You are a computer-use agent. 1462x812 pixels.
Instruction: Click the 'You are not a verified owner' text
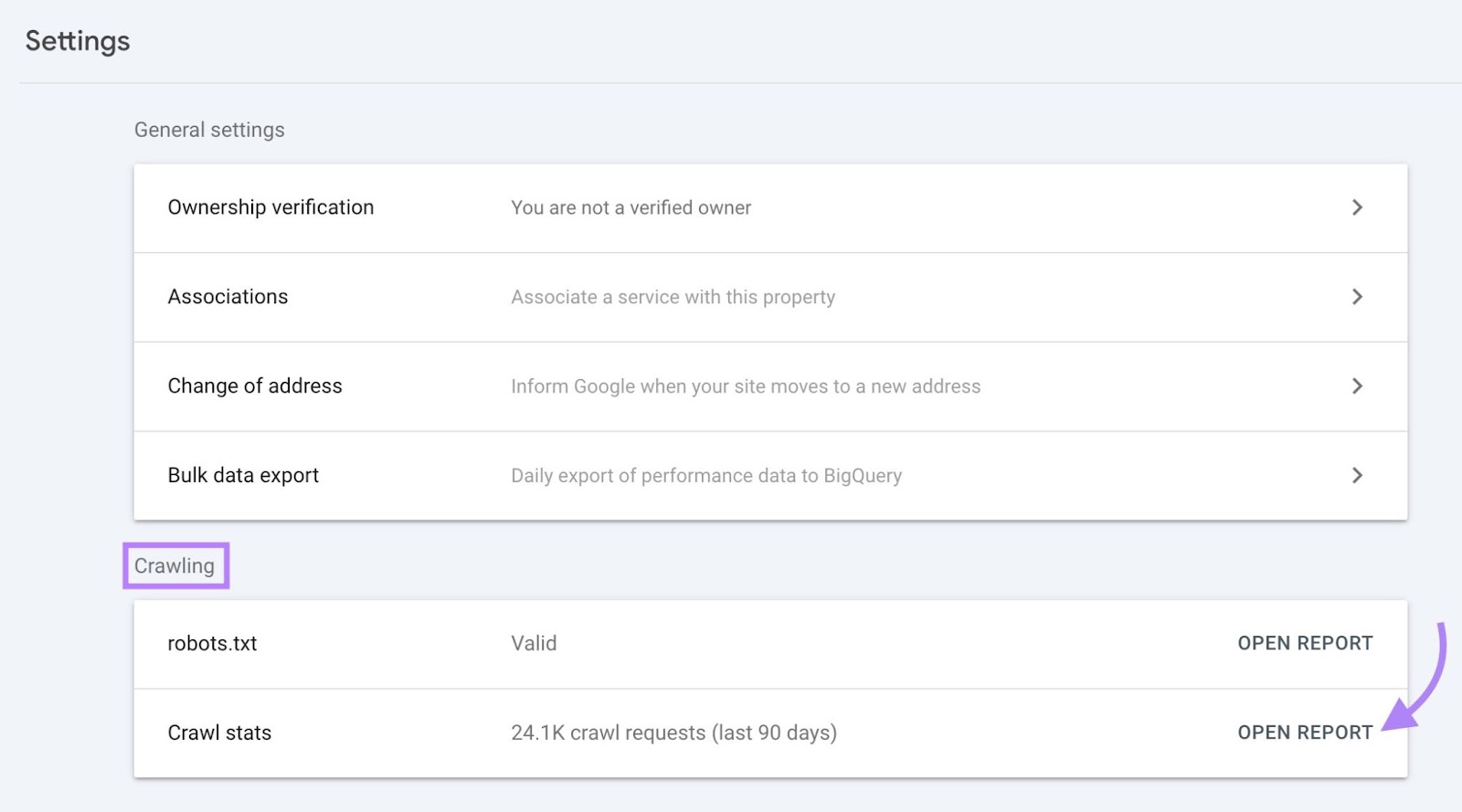tap(630, 207)
